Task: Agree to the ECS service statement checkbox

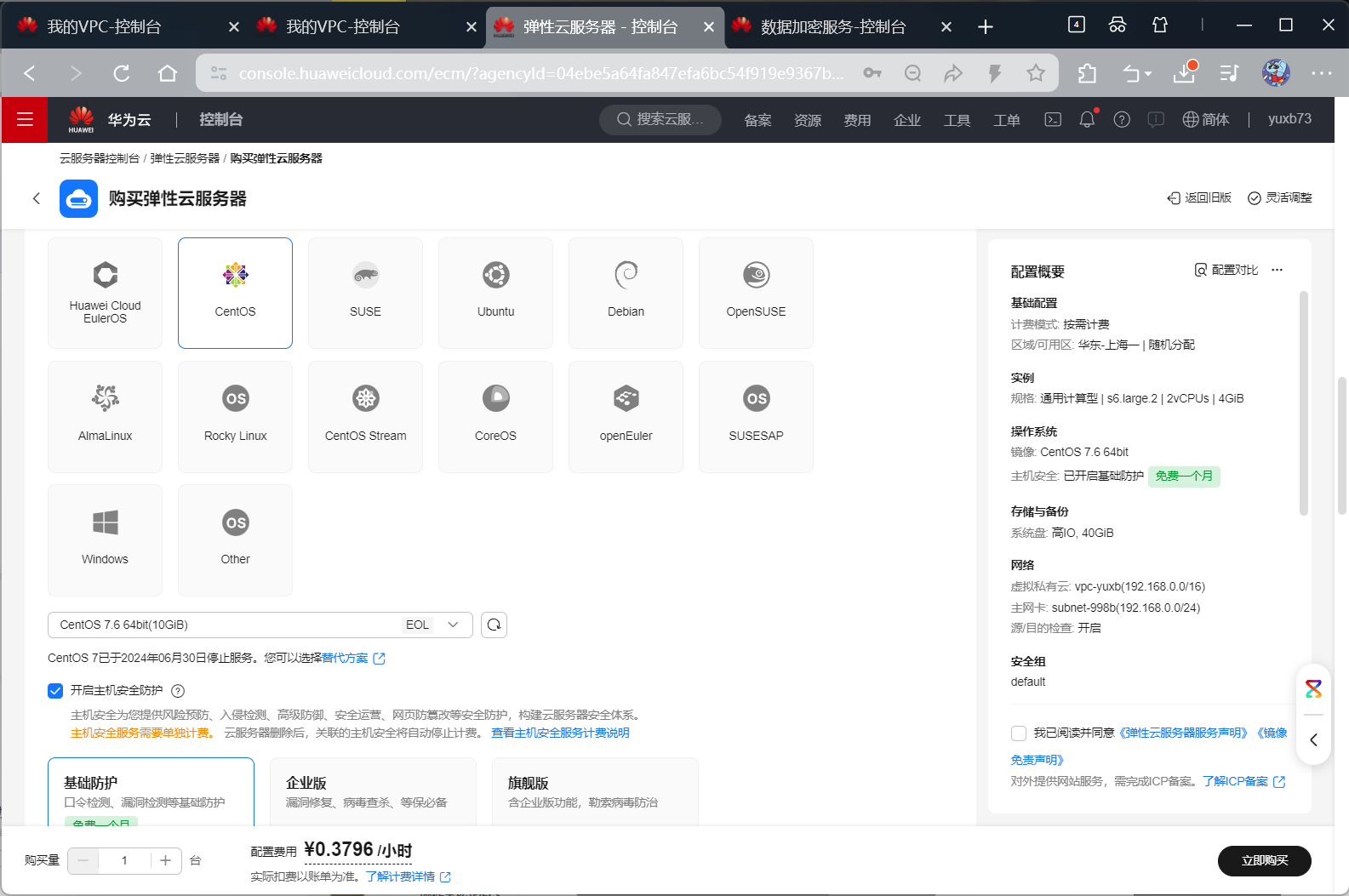Action: (1019, 733)
